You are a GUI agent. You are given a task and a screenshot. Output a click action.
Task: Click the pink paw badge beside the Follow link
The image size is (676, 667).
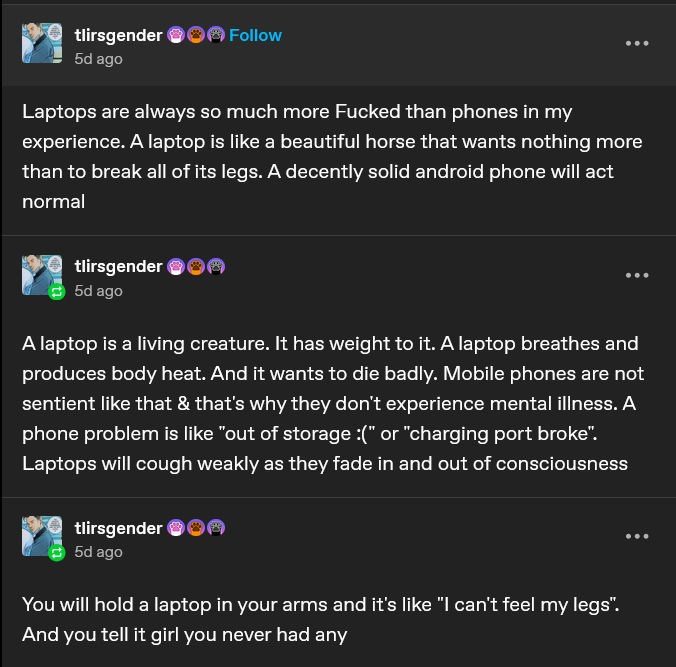tap(176, 35)
